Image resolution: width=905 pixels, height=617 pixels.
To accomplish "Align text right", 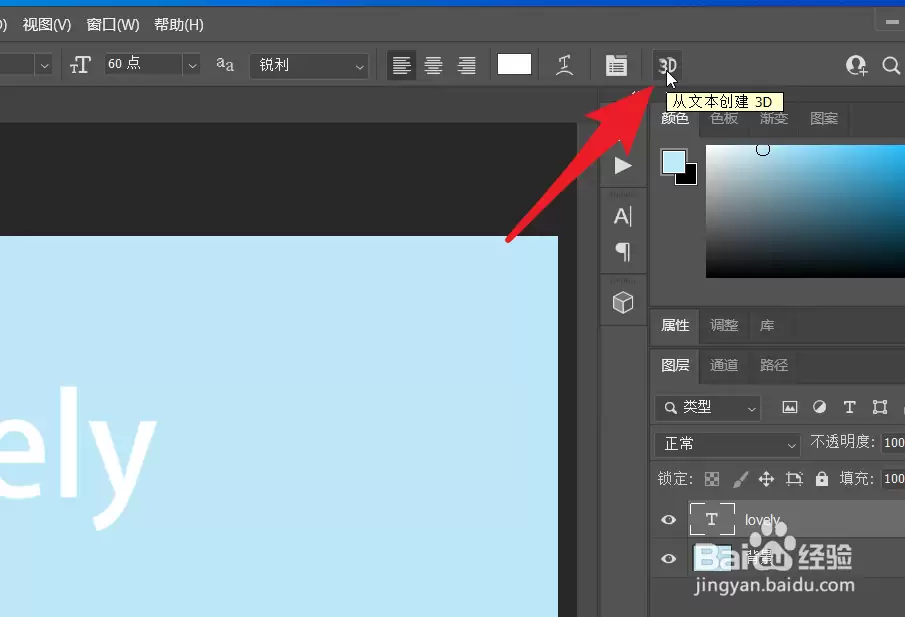I will [466, 65].
